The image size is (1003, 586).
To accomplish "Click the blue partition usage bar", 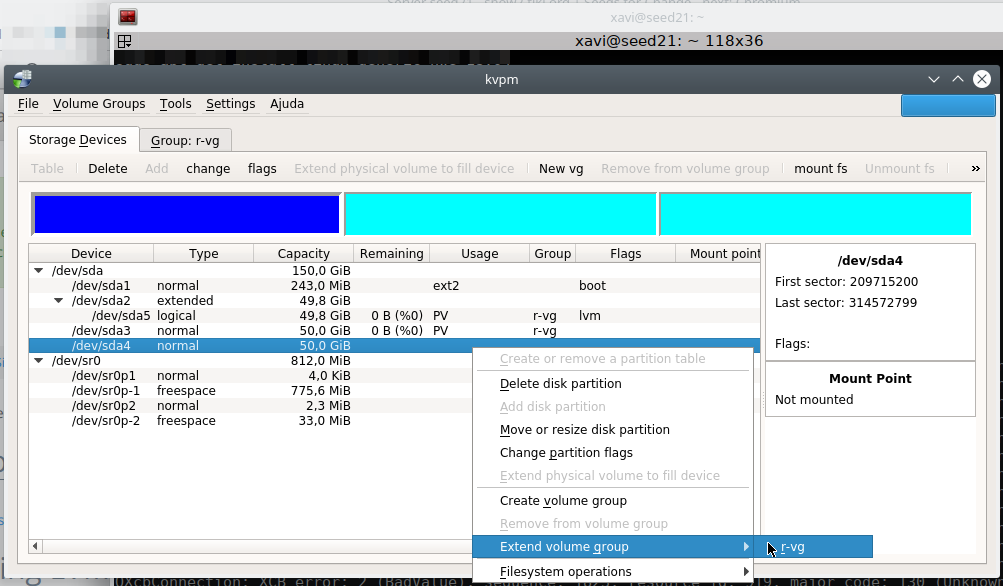I will tap(185, 213).
